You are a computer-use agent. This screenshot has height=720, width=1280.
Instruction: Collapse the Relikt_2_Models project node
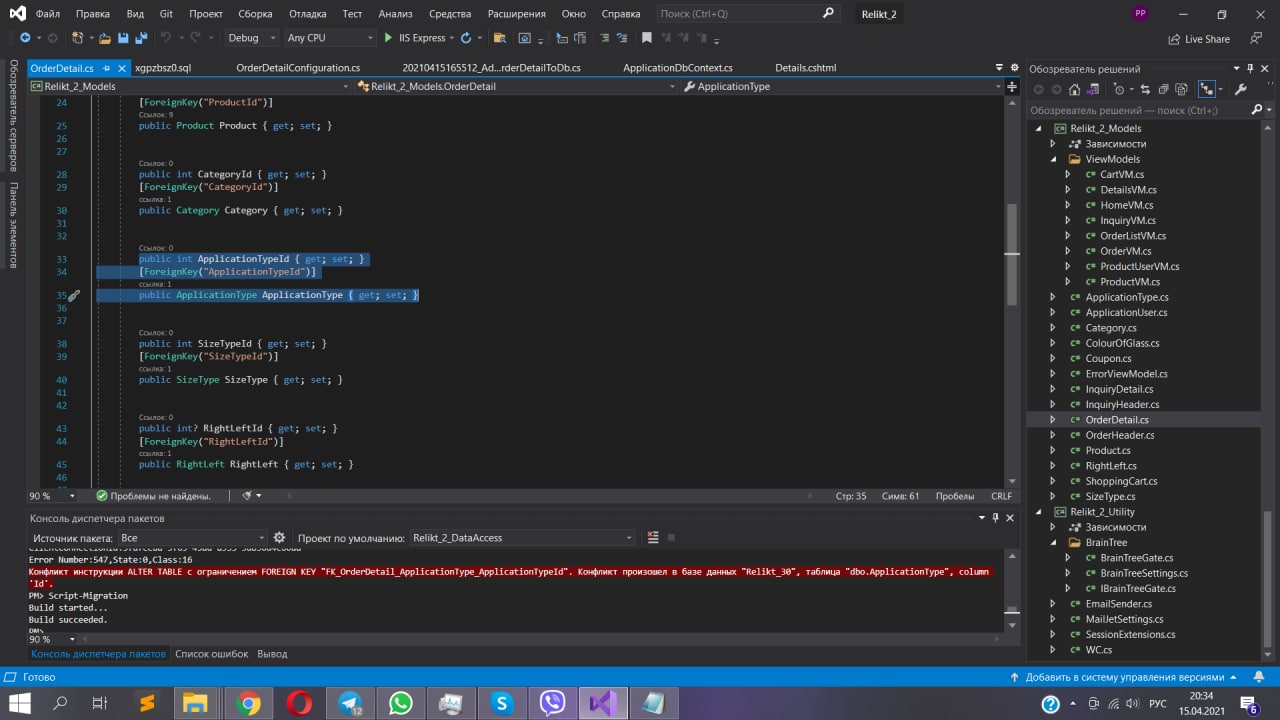click(1038, 129)
